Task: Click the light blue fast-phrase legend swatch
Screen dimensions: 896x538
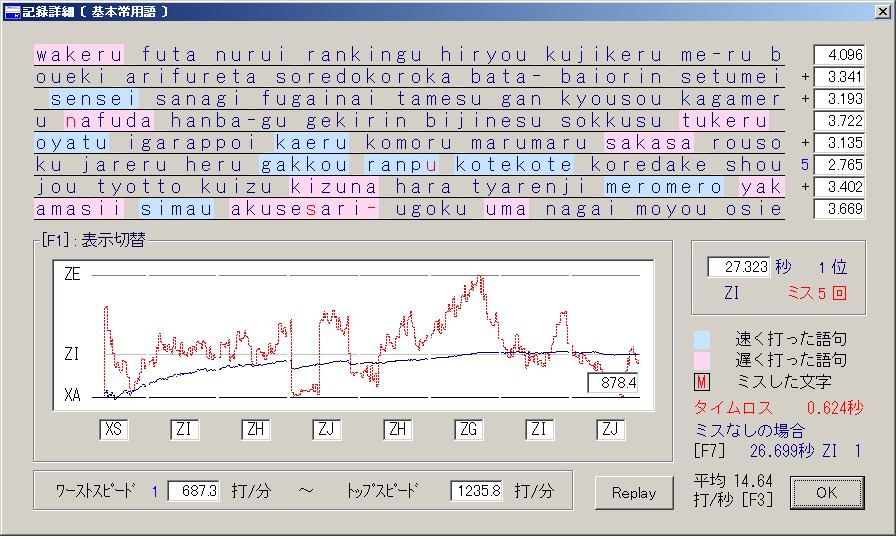Action: pos(702,339)
